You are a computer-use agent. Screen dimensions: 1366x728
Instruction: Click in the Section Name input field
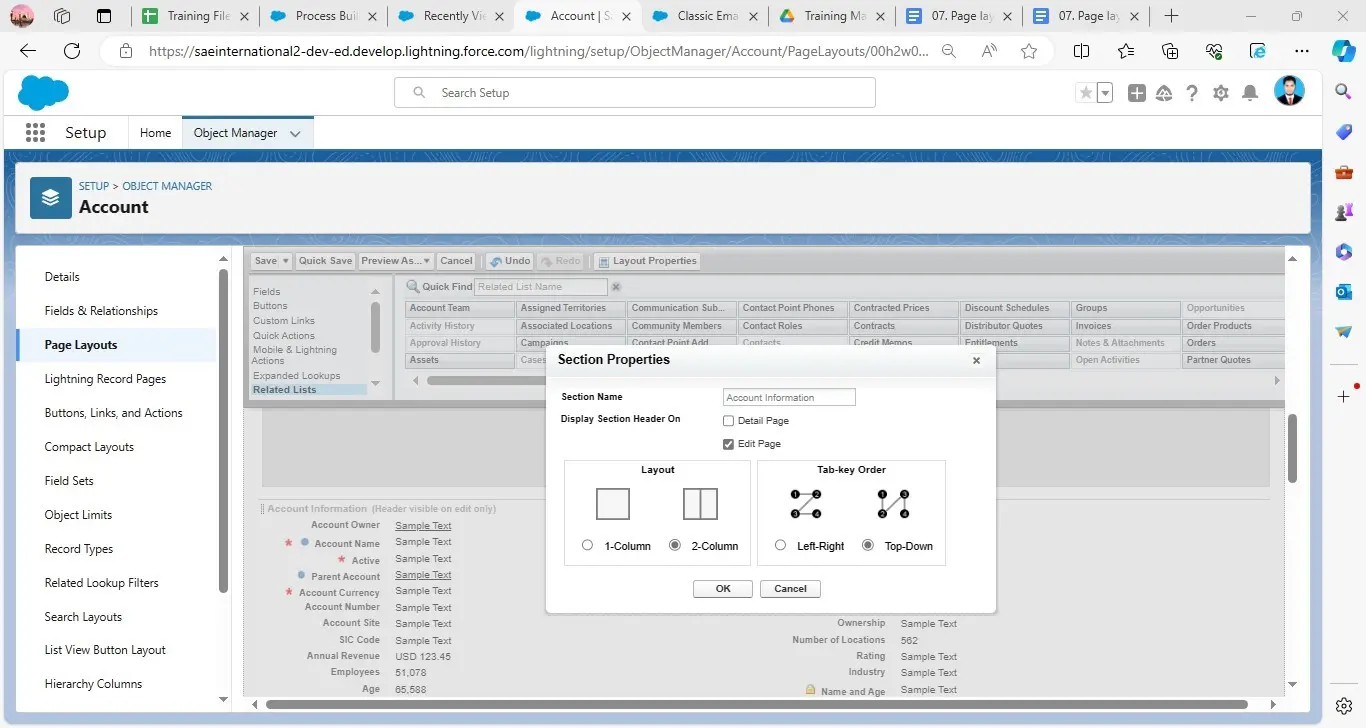(x=789, y=398)
